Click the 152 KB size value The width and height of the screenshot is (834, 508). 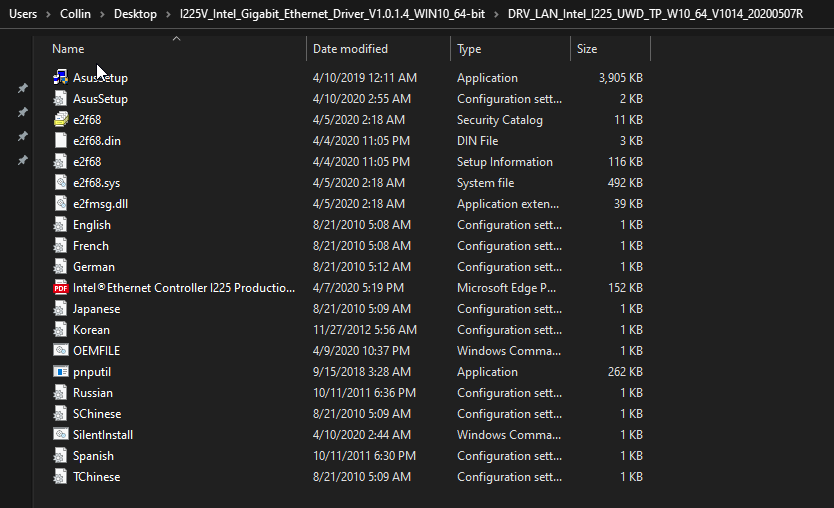tap(625, 288)
